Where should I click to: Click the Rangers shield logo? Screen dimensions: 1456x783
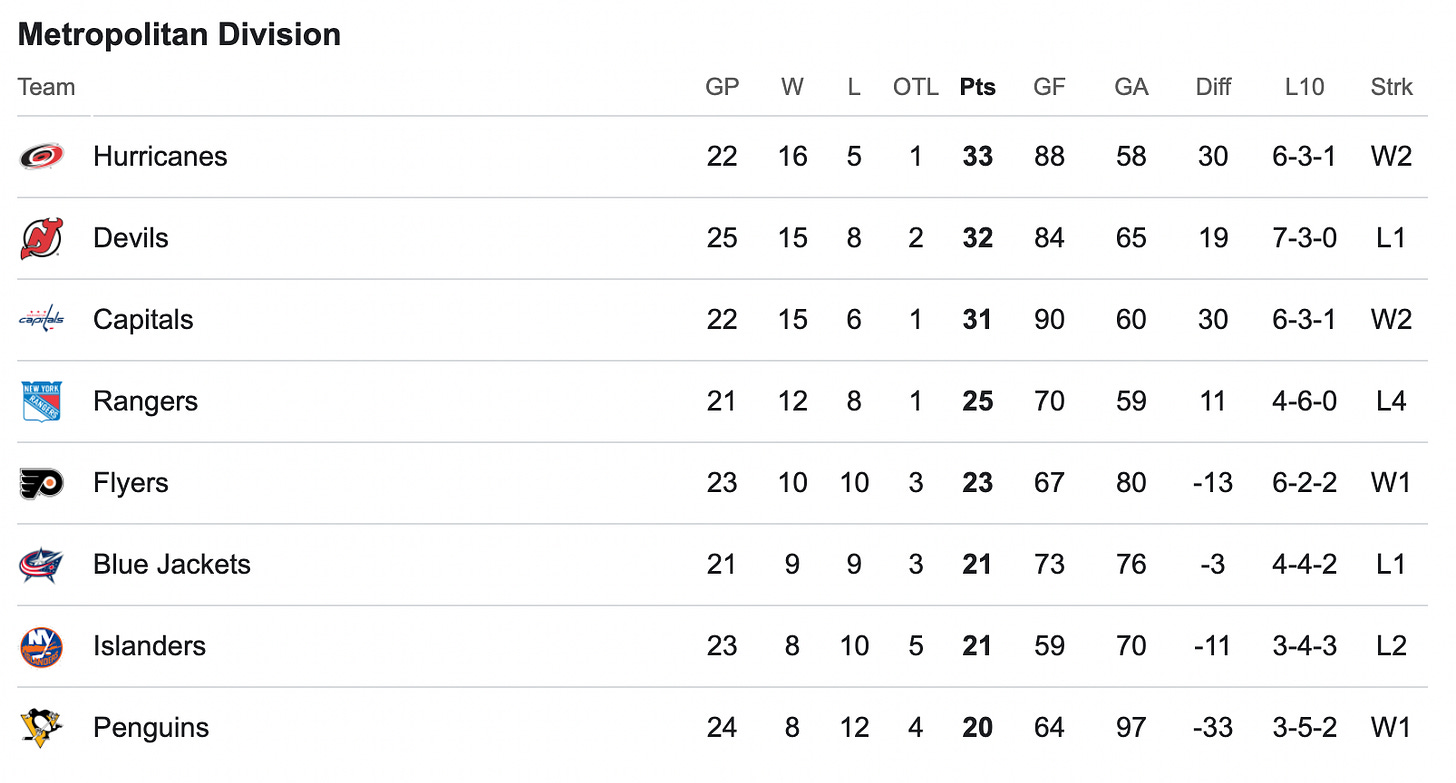click(41, 401)
